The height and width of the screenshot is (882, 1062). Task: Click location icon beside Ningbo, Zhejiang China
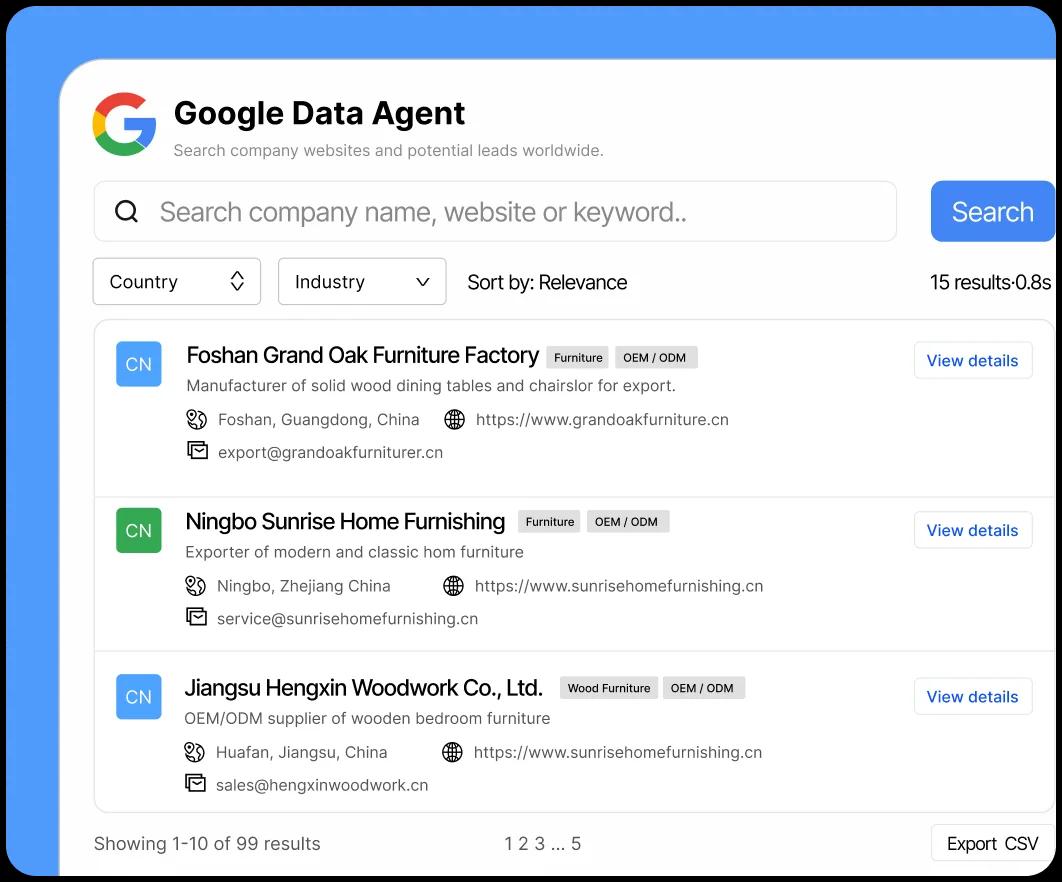click(x=195, y=585)
